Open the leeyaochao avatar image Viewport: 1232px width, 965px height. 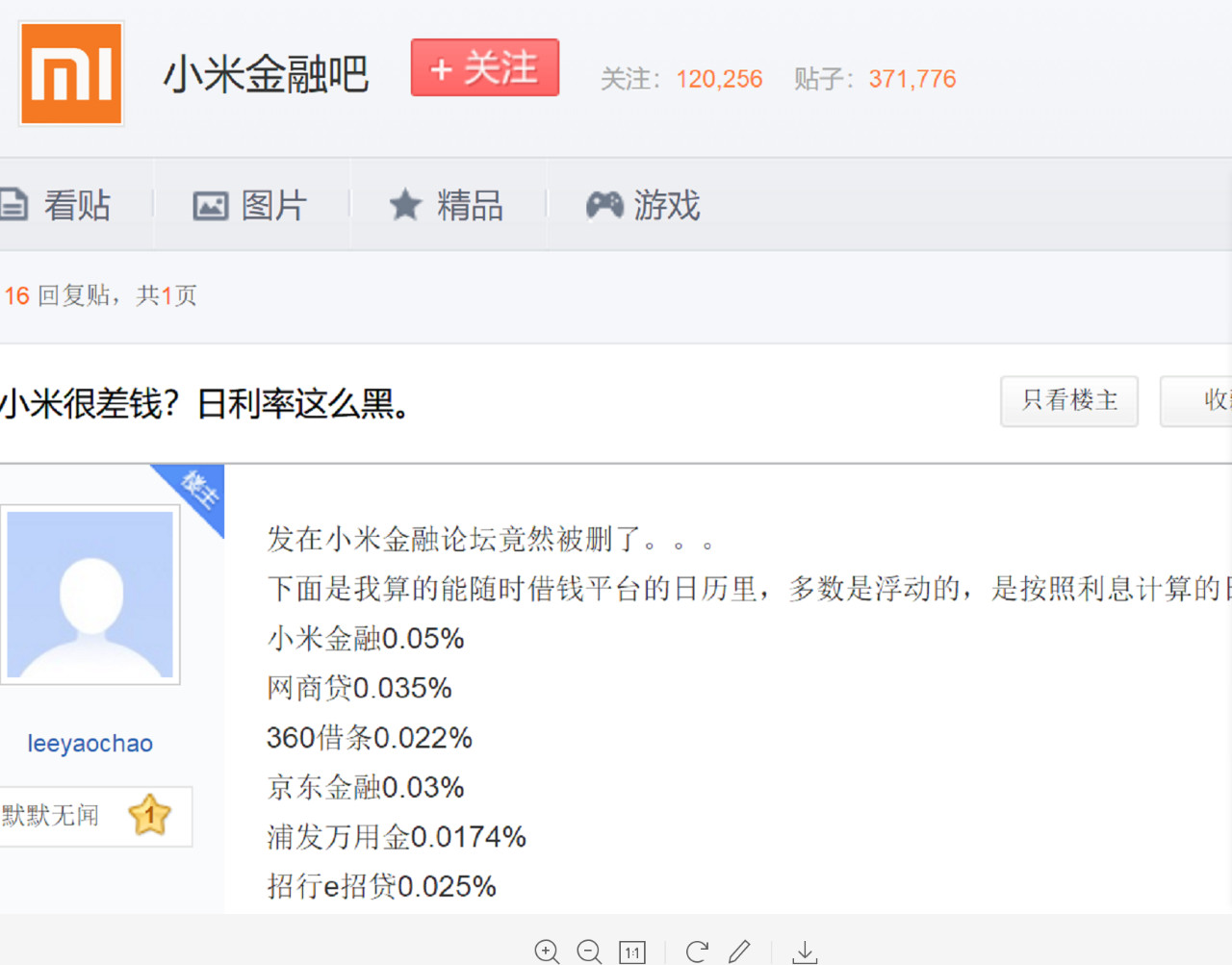(90, 595)
